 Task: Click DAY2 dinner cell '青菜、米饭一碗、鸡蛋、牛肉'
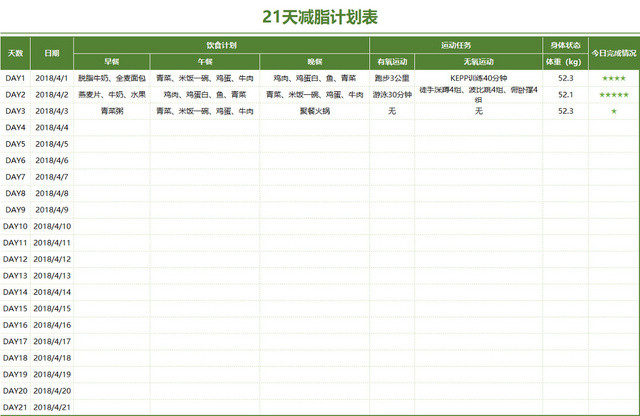(x=315, y=94)
